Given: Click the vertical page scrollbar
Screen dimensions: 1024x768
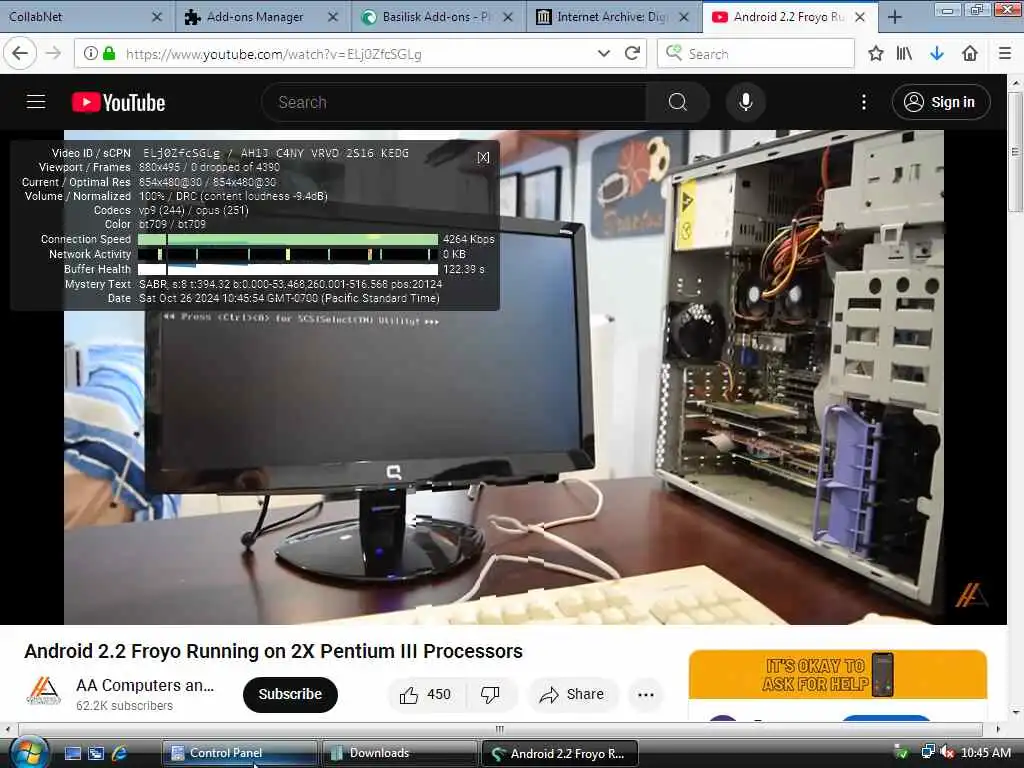Looking at the screenshot, I should (1015, 152).
